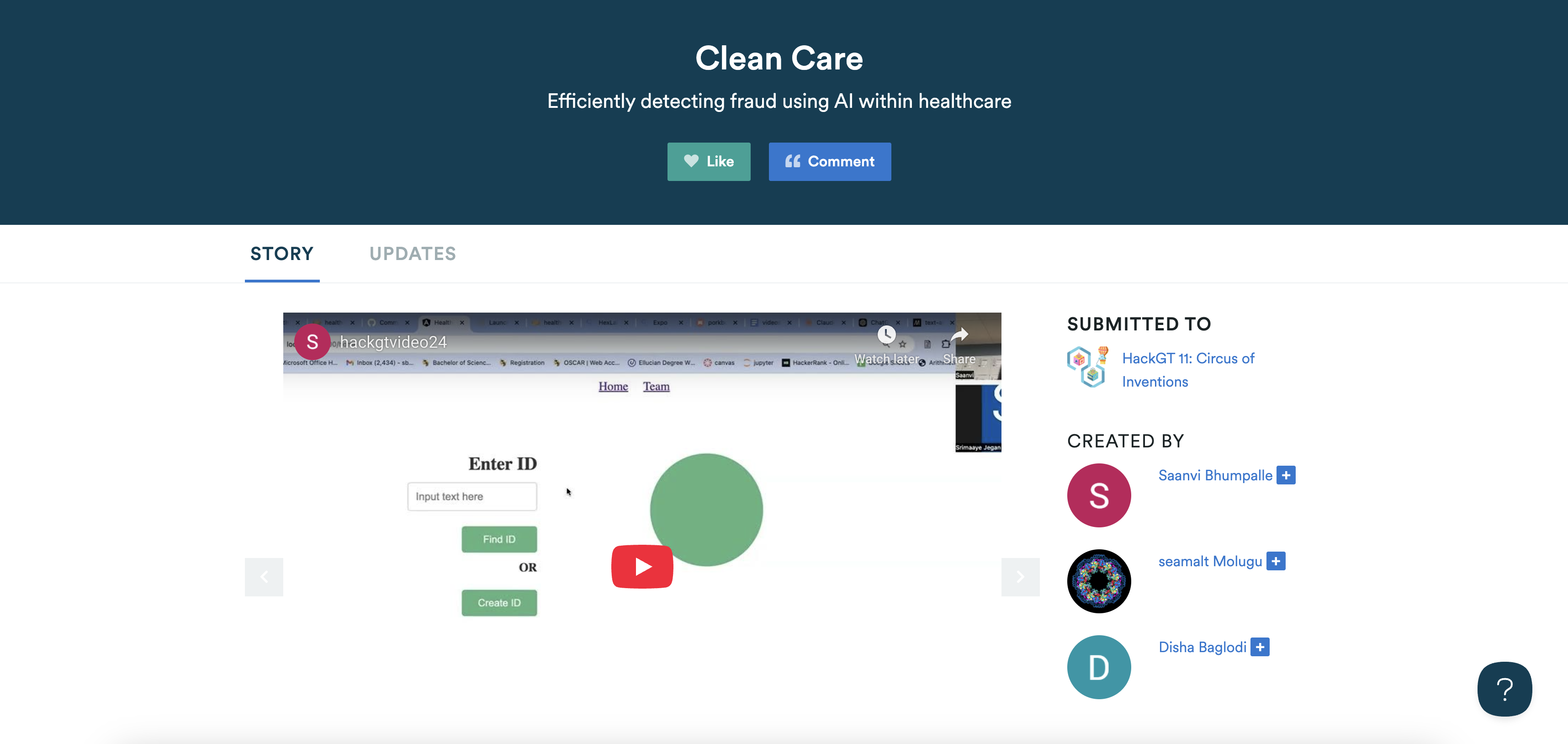Open Saanvi Bhumpalle's profile

tap(1215, 475)
